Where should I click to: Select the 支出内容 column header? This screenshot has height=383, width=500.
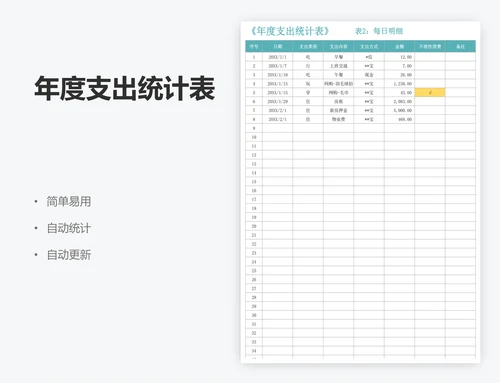coord(339,46)
